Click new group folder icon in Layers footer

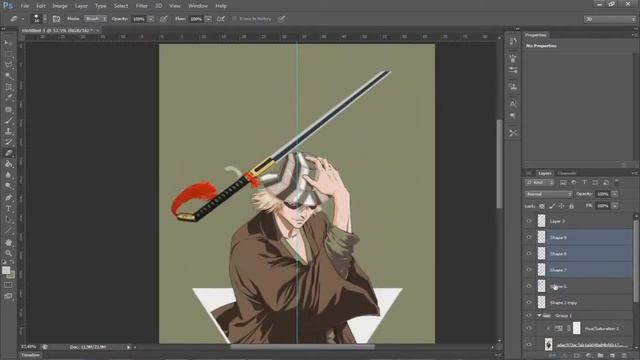600,356
